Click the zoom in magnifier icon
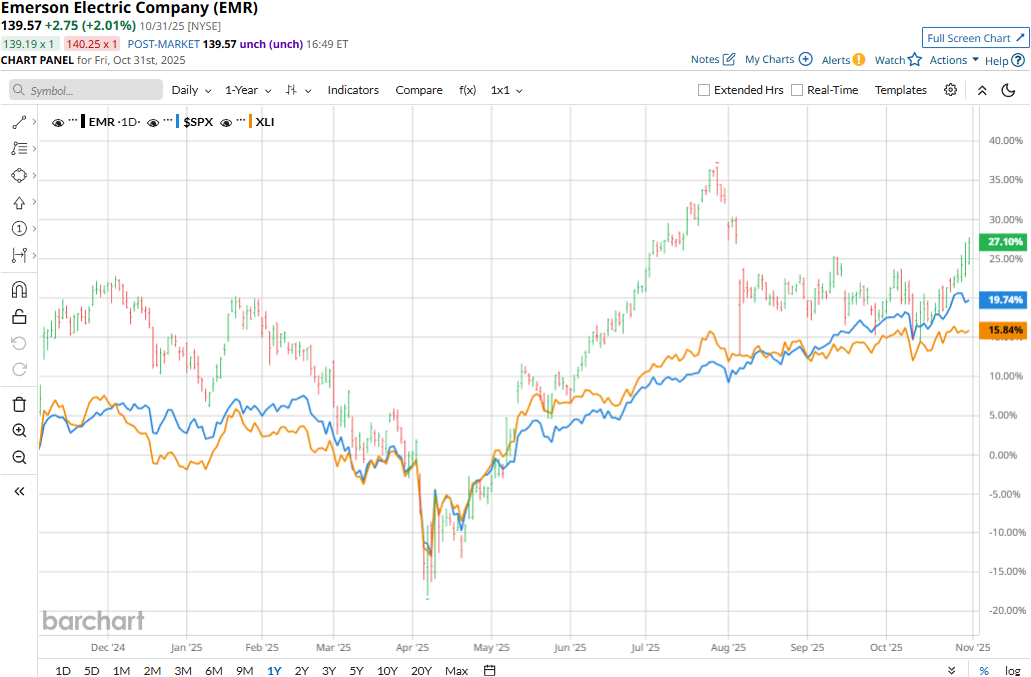 coord(19,431)
